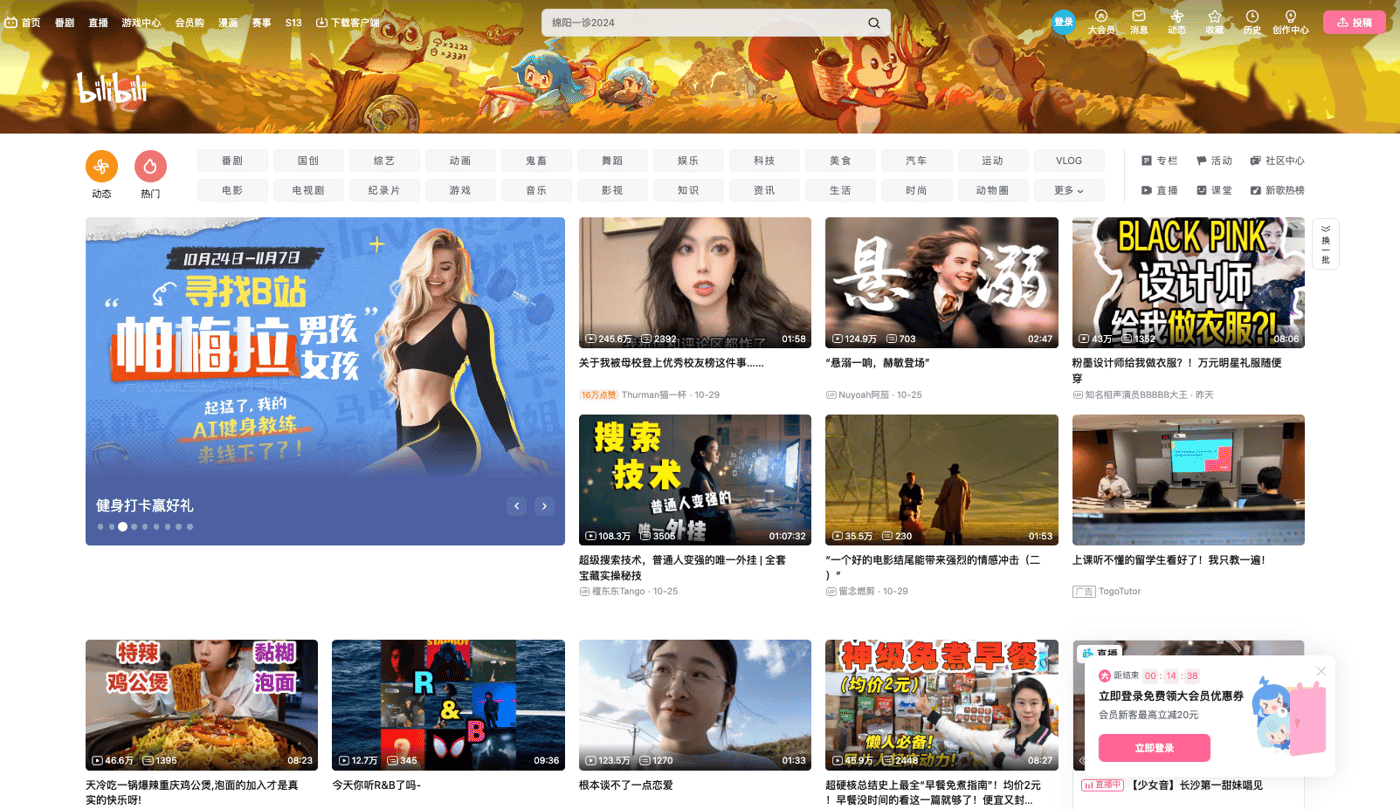The image size is (1400, 809).
Task: Open the 番剧 menu in top navigation
Action: point(63,21)
